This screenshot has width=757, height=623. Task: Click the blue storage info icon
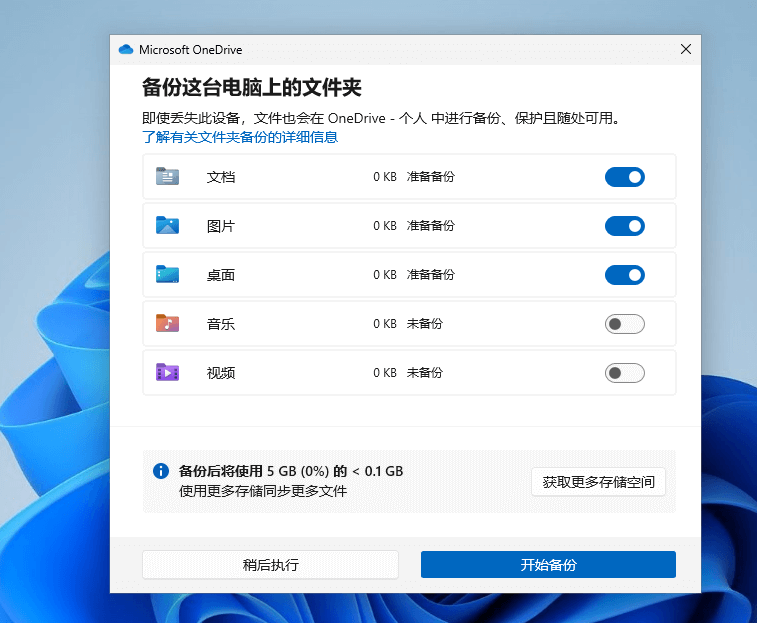click(160, 471)
